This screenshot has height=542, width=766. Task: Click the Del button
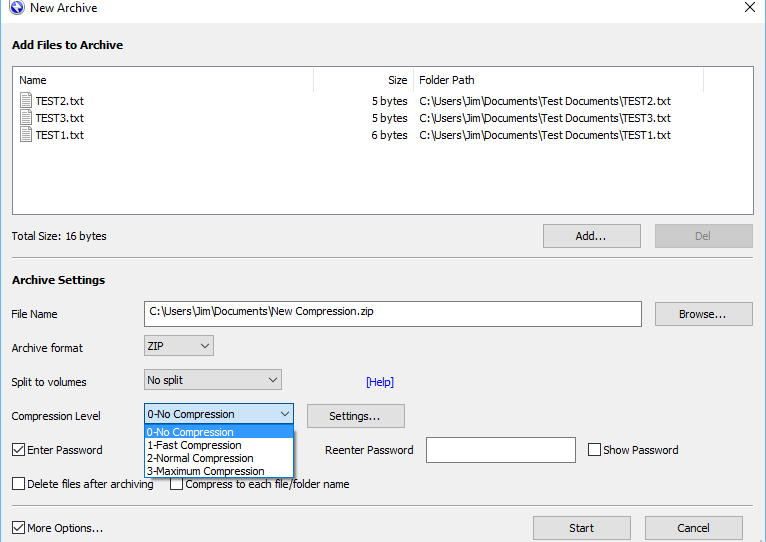click(x=703, y=236)
